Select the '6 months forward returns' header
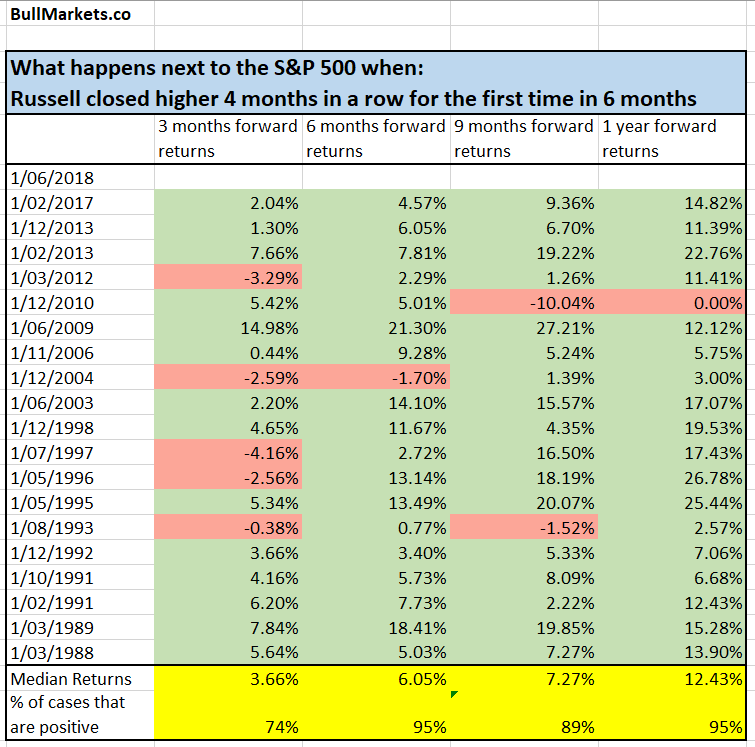755x747 pixels. point(376,139)
